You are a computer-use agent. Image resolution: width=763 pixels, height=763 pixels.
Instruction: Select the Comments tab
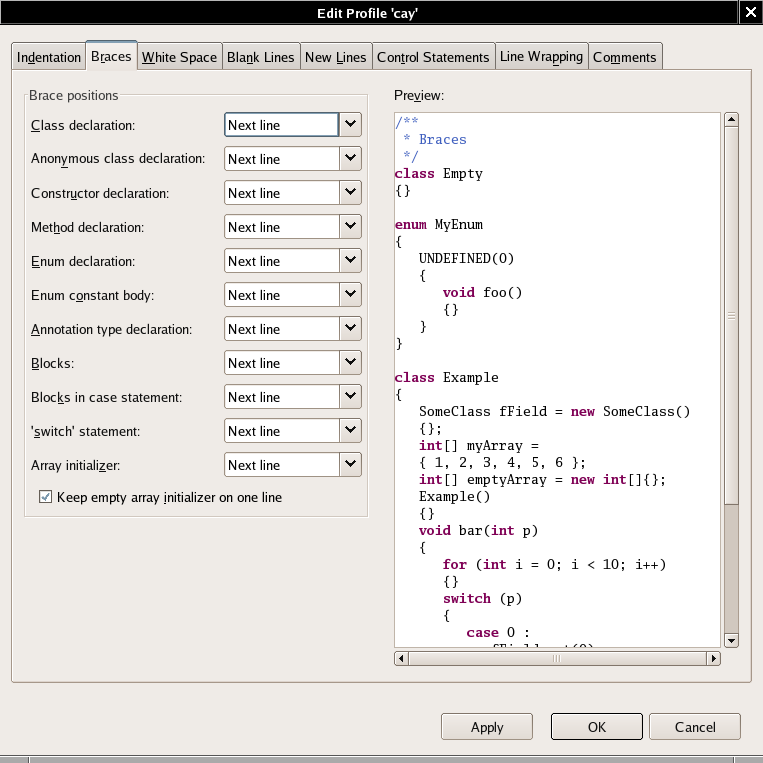pos(624,57)
